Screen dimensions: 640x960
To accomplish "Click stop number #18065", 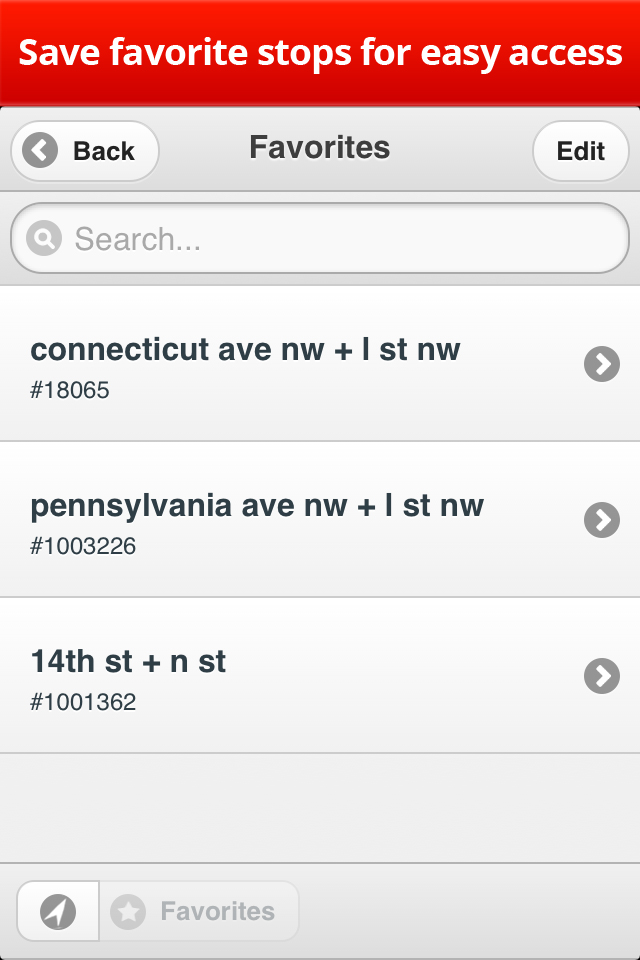I will 70,390.
